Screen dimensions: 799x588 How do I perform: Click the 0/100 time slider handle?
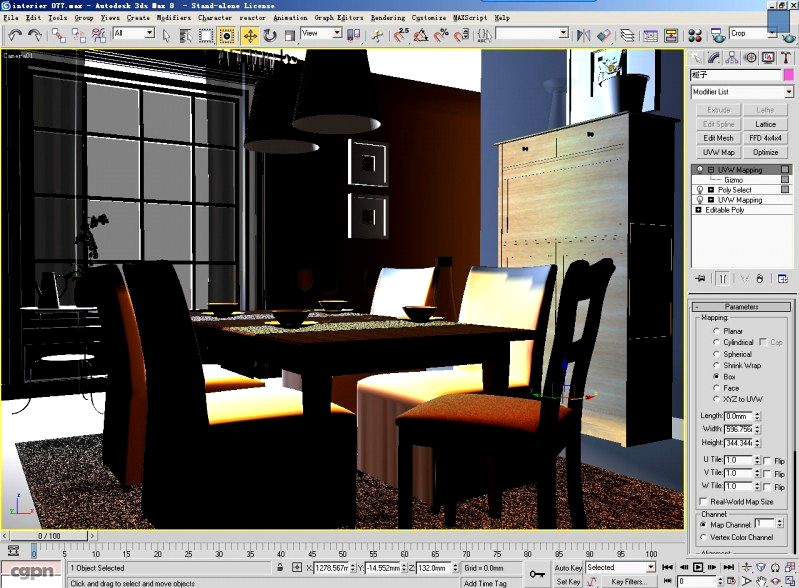49,536
